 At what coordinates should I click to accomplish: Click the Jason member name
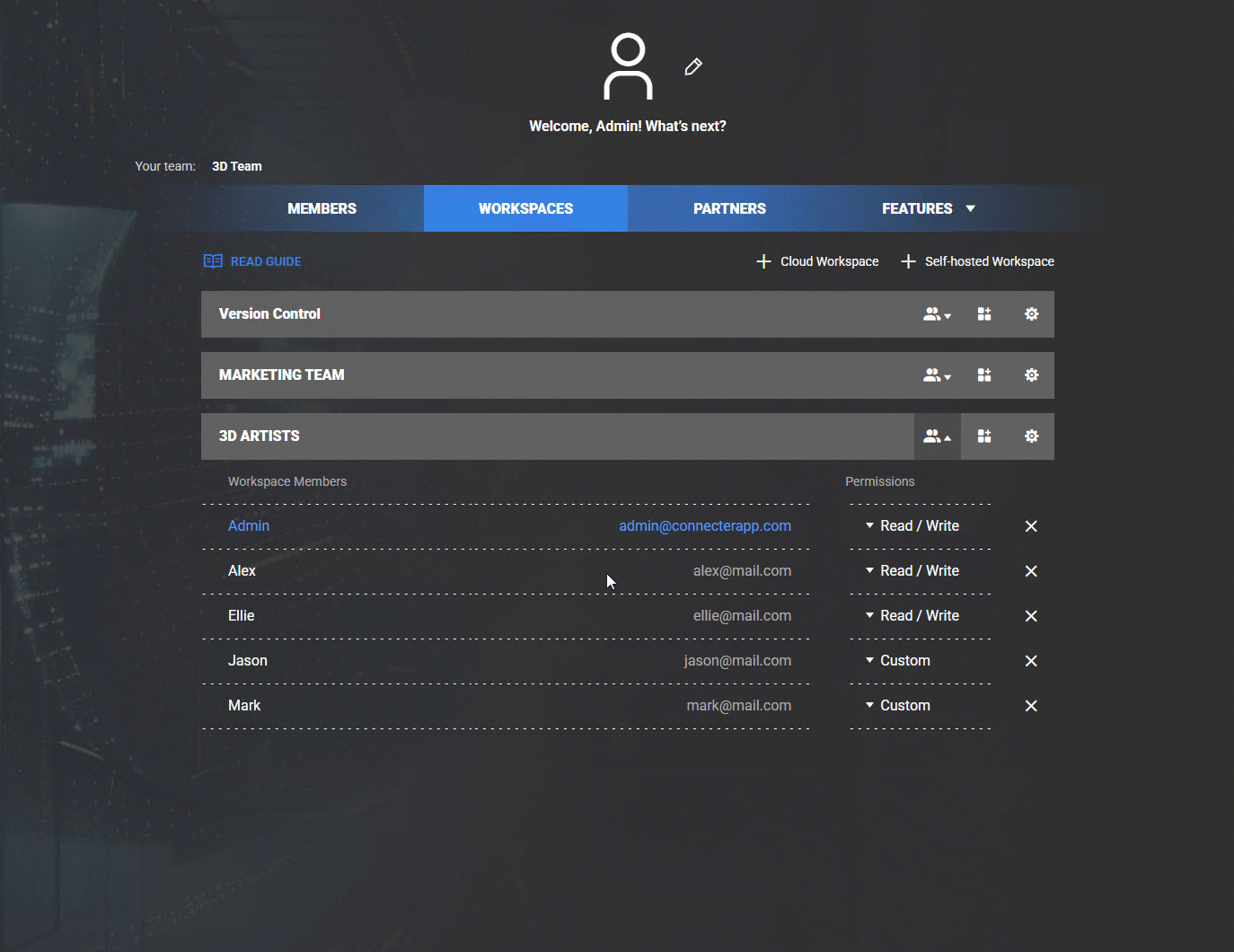pos(248,661)
